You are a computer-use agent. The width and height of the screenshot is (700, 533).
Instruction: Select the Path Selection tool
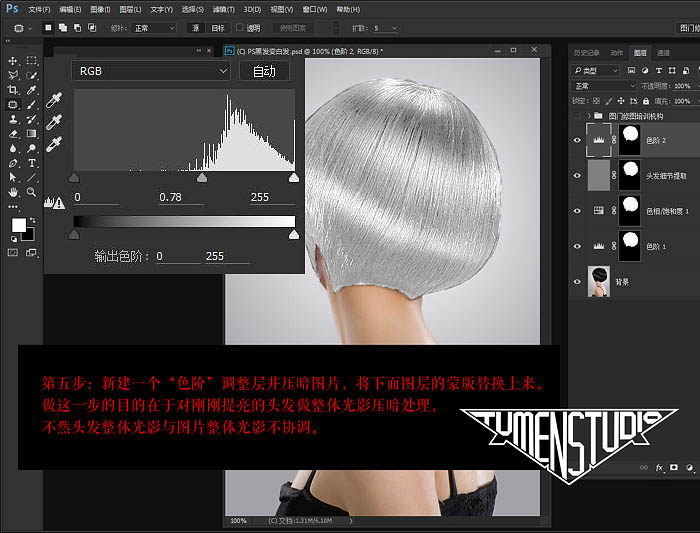point(13,177)
